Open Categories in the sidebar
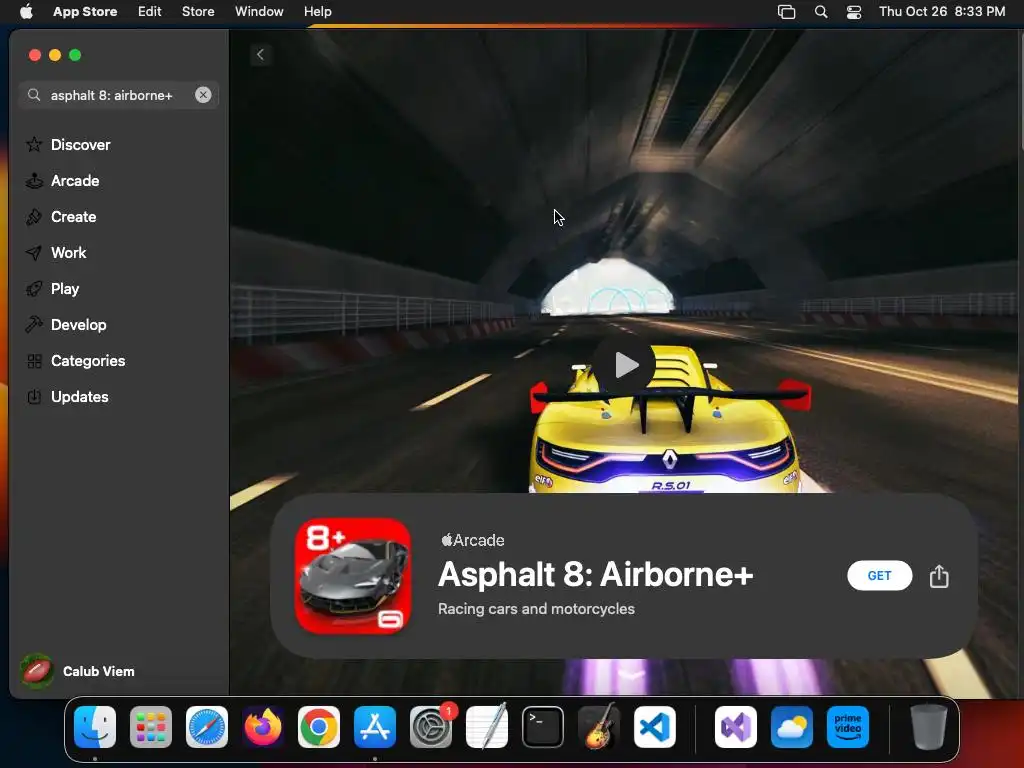Screen dimensions: 1024x768 point(75,360)
